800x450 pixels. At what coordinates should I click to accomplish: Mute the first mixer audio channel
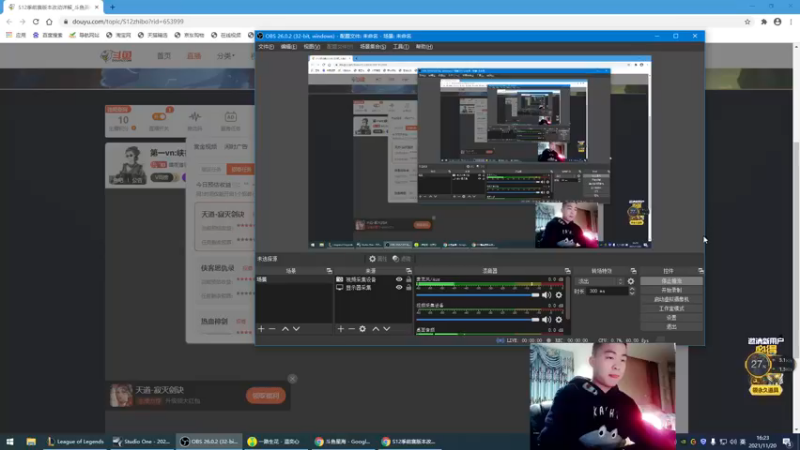[546, 295]
